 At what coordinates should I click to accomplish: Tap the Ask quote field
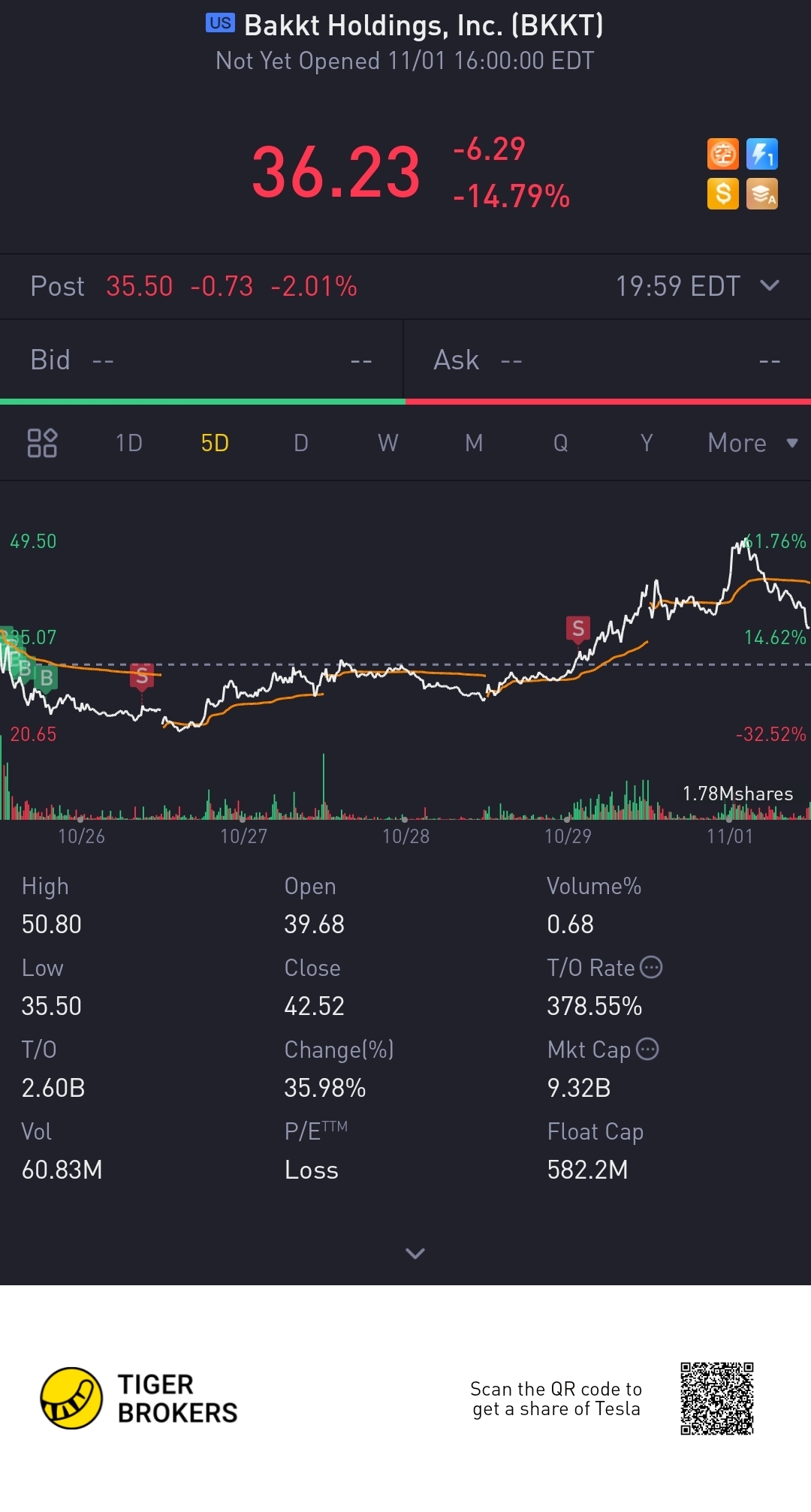coord(607,360)
